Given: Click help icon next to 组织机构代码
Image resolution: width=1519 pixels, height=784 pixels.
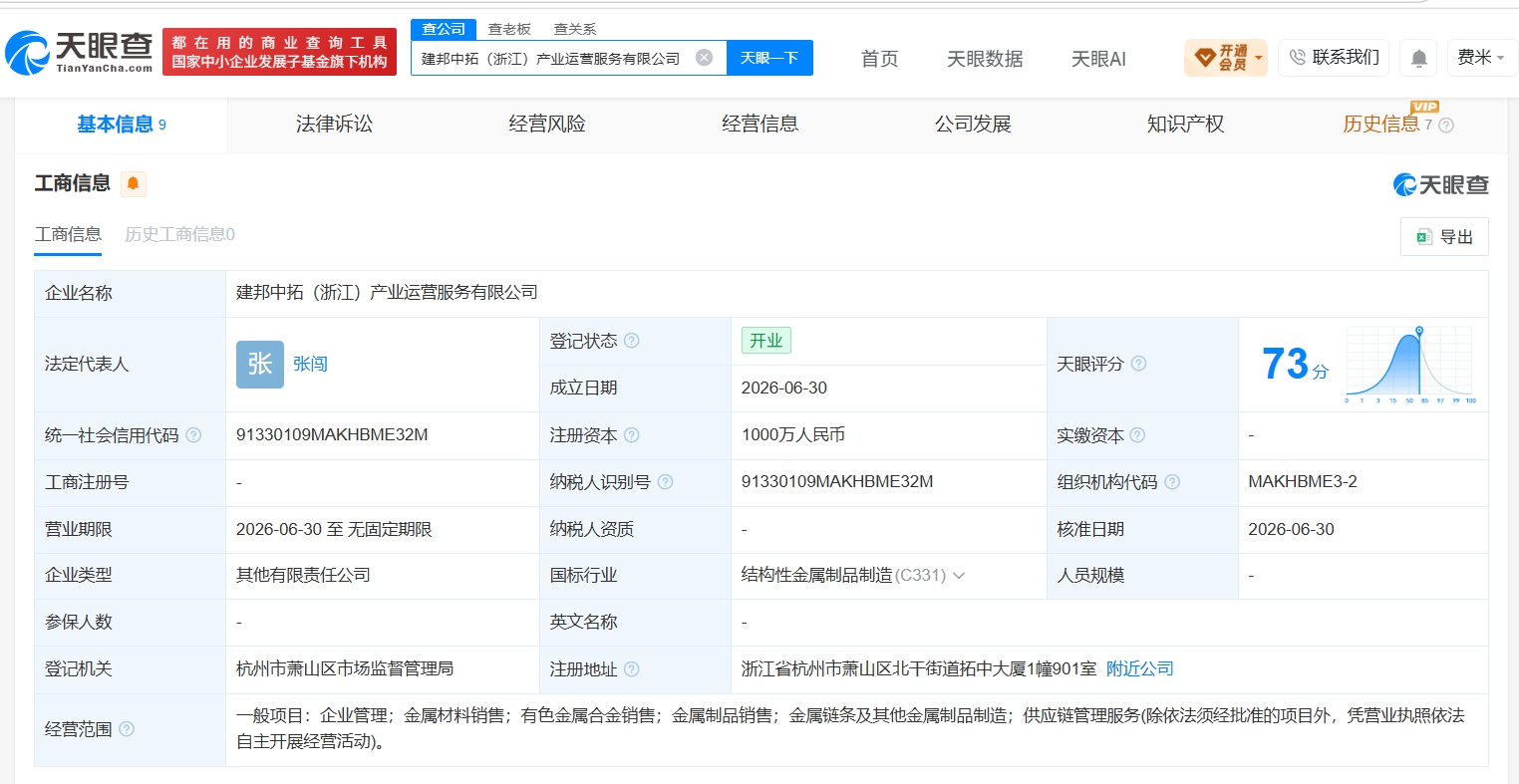Looking at the screenshot, I should tap(1172, 482).
